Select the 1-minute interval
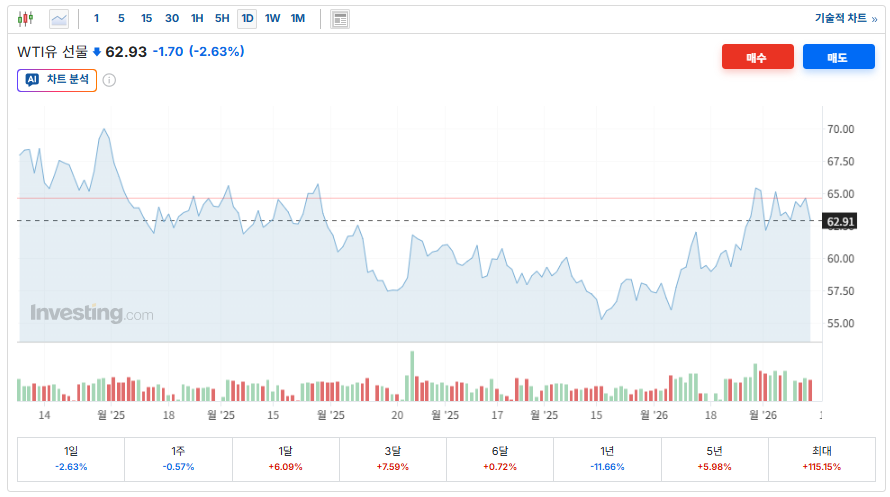Image resolution: width=890 pixels, height=497 pixels. click(96, 19)
